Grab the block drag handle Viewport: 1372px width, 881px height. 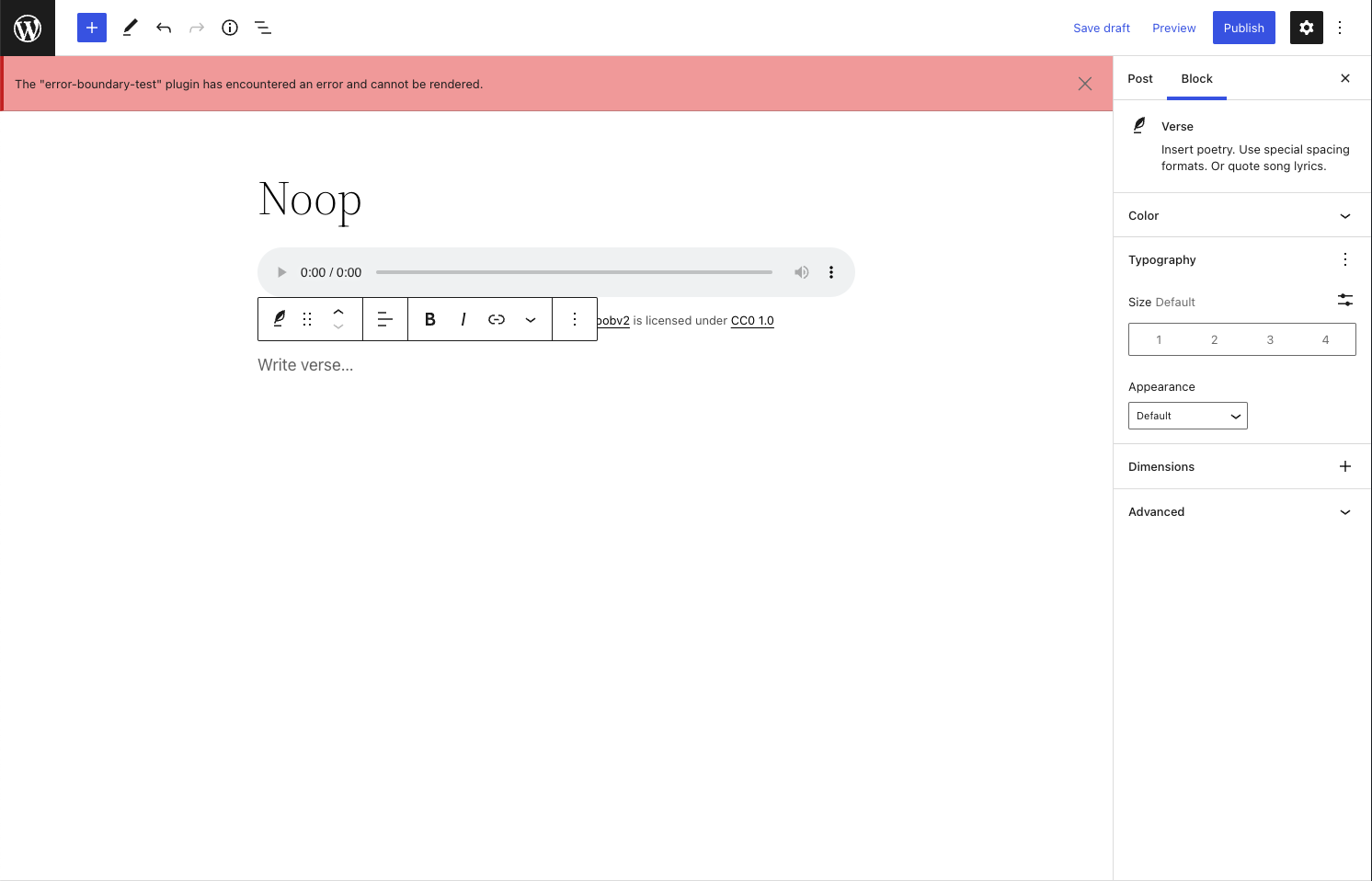307,319
